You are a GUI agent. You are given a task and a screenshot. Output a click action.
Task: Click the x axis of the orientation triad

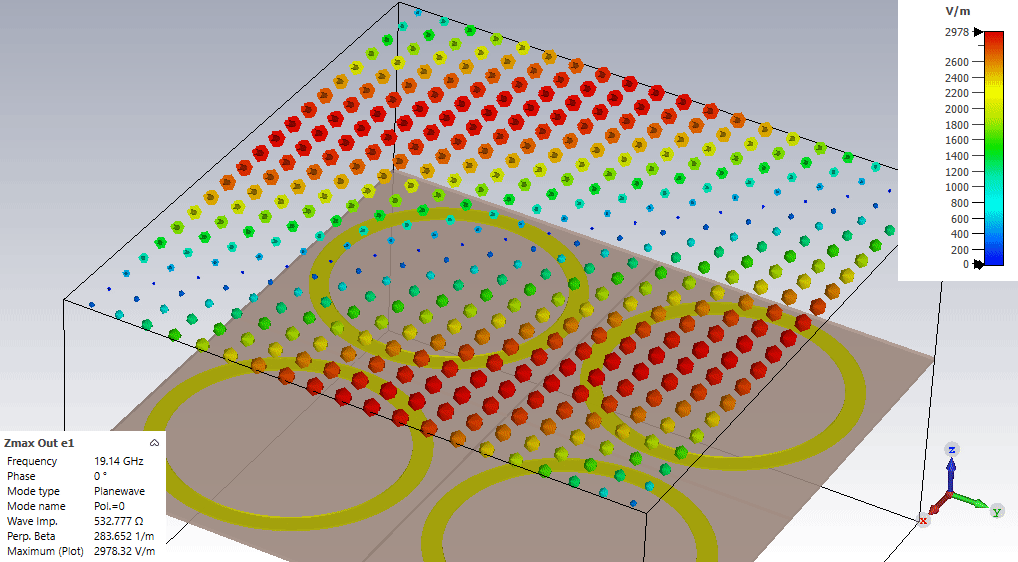coord(932,510)
